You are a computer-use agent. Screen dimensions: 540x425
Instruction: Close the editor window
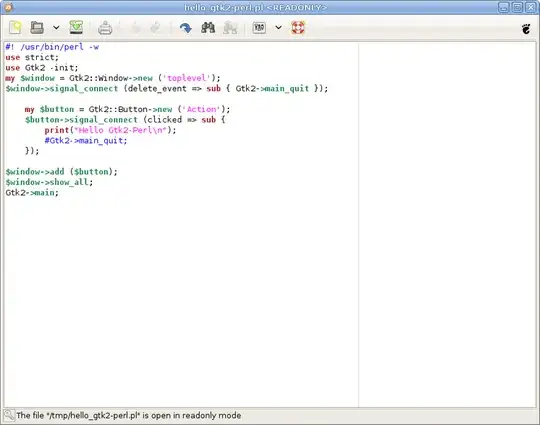coord(531,7)
